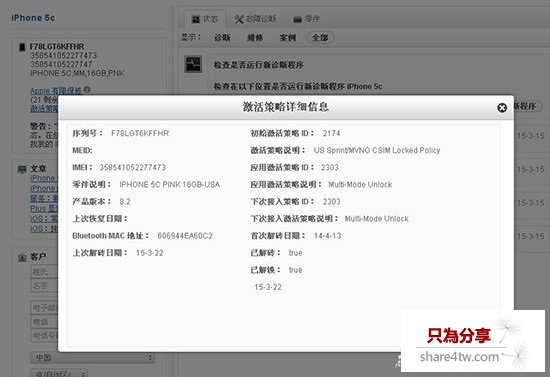The height and width of the screenshot is (377, 550).
Task: Click the box icon on 零件 tab
Action: pyautogui.click(x=297, y=19)
